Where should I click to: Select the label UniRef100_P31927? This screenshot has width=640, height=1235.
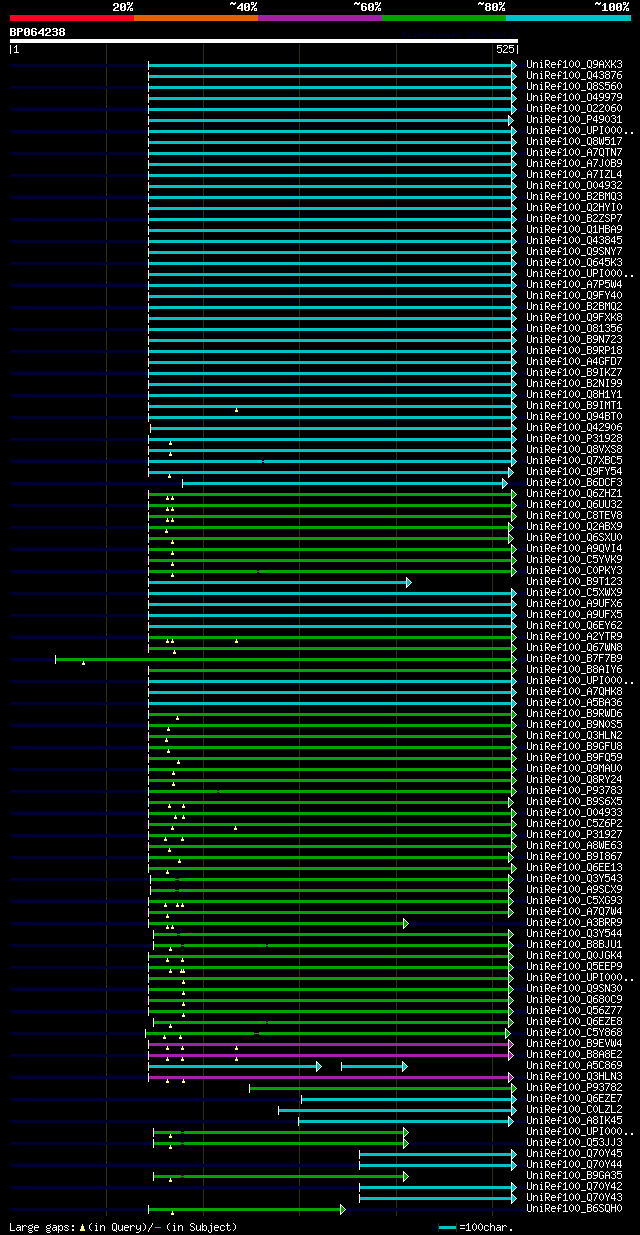(574, 835)
